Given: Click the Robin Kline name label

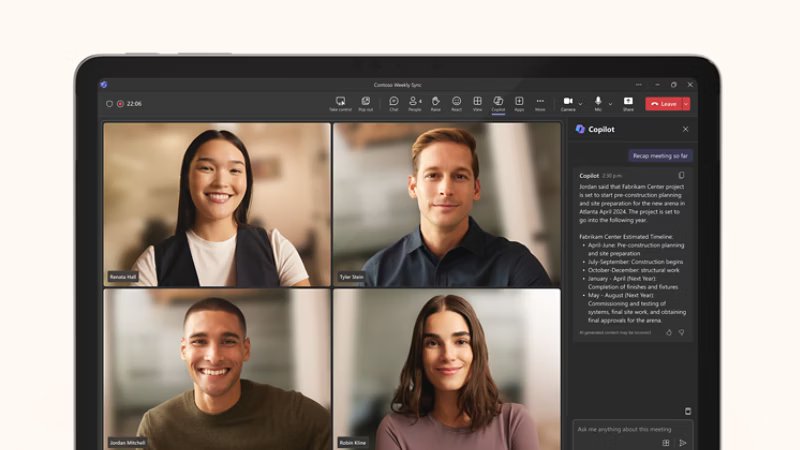Looking at the screenshot, I should click(x=353, y=442).
